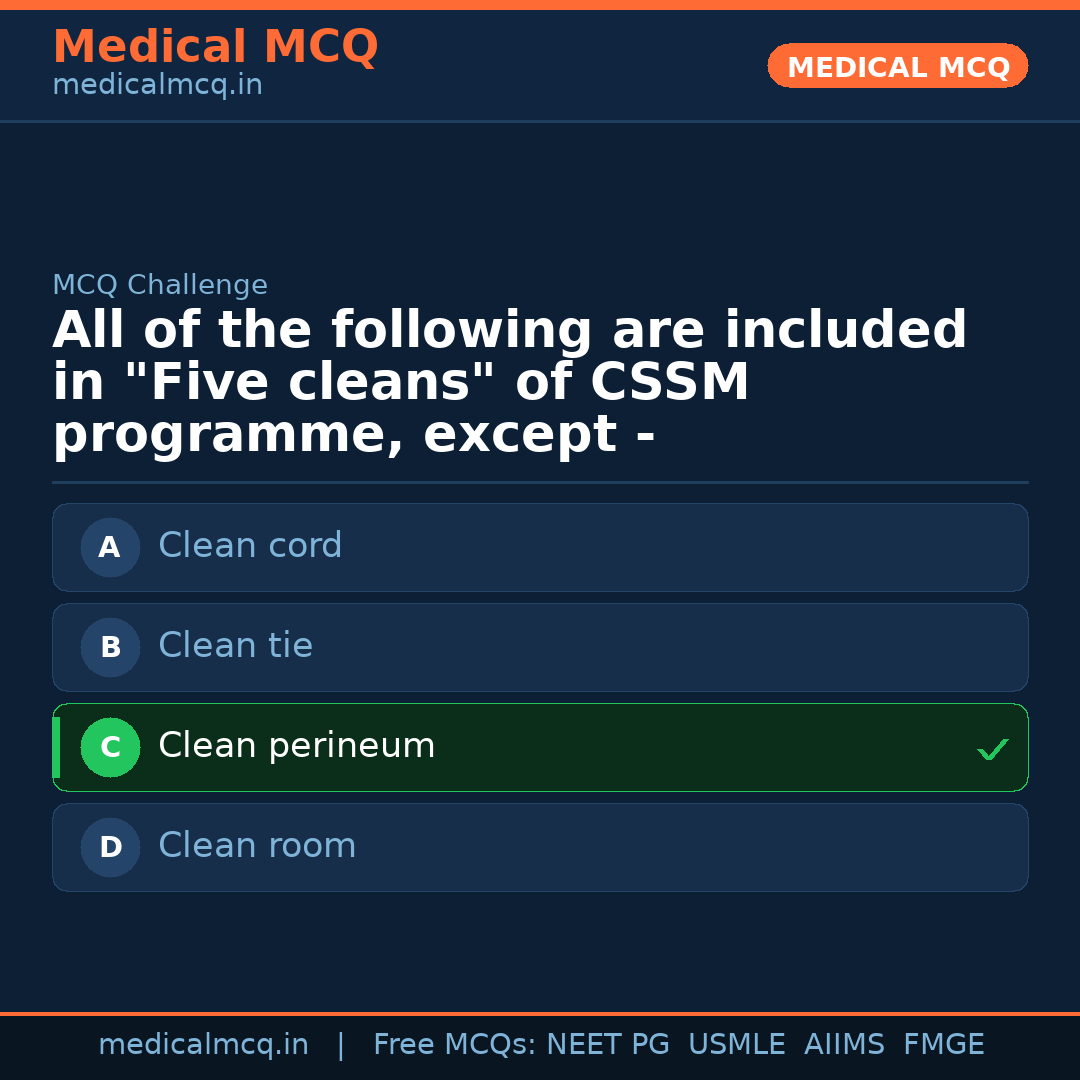The width and height of the screenshot is (1080, 1080).
Task: Click the NEET PG footer label
Action: tap(607, 1043)
